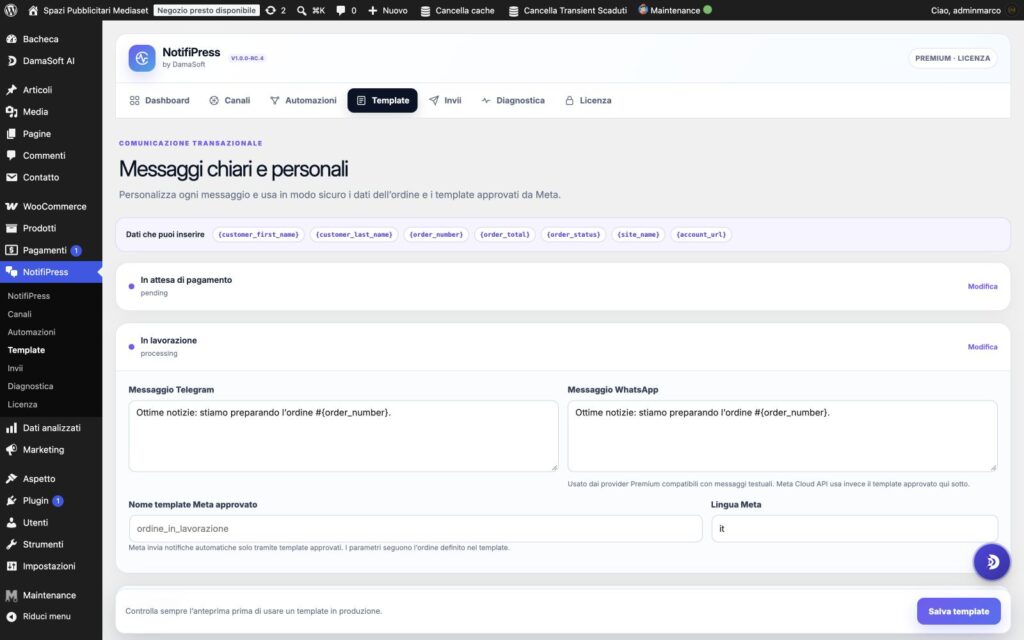Insert the {customer_last_name} placeholder chip
The image size is (1024, 640).
[354, 234]
